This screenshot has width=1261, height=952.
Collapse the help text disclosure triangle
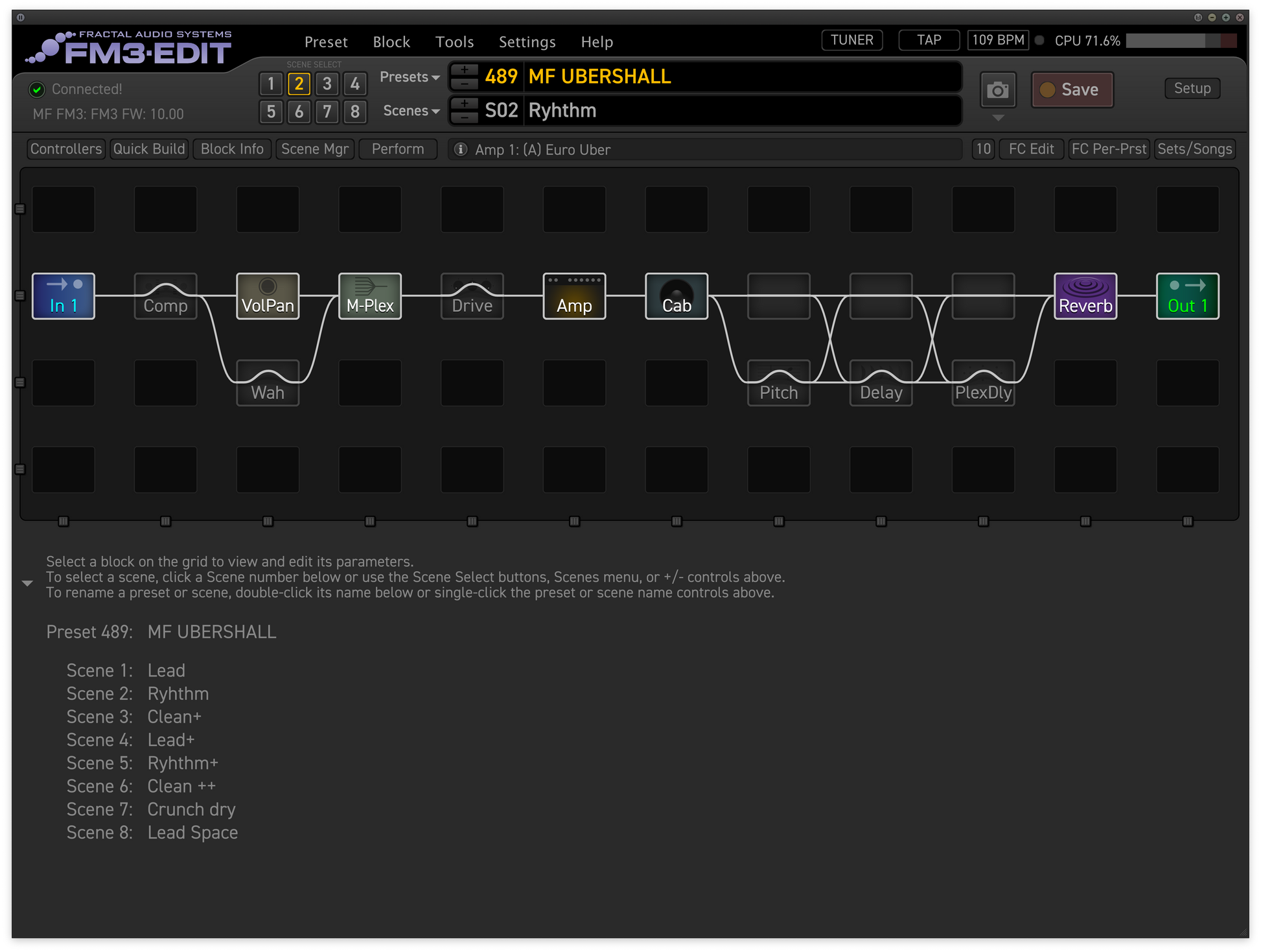click(x=27, y=583)
